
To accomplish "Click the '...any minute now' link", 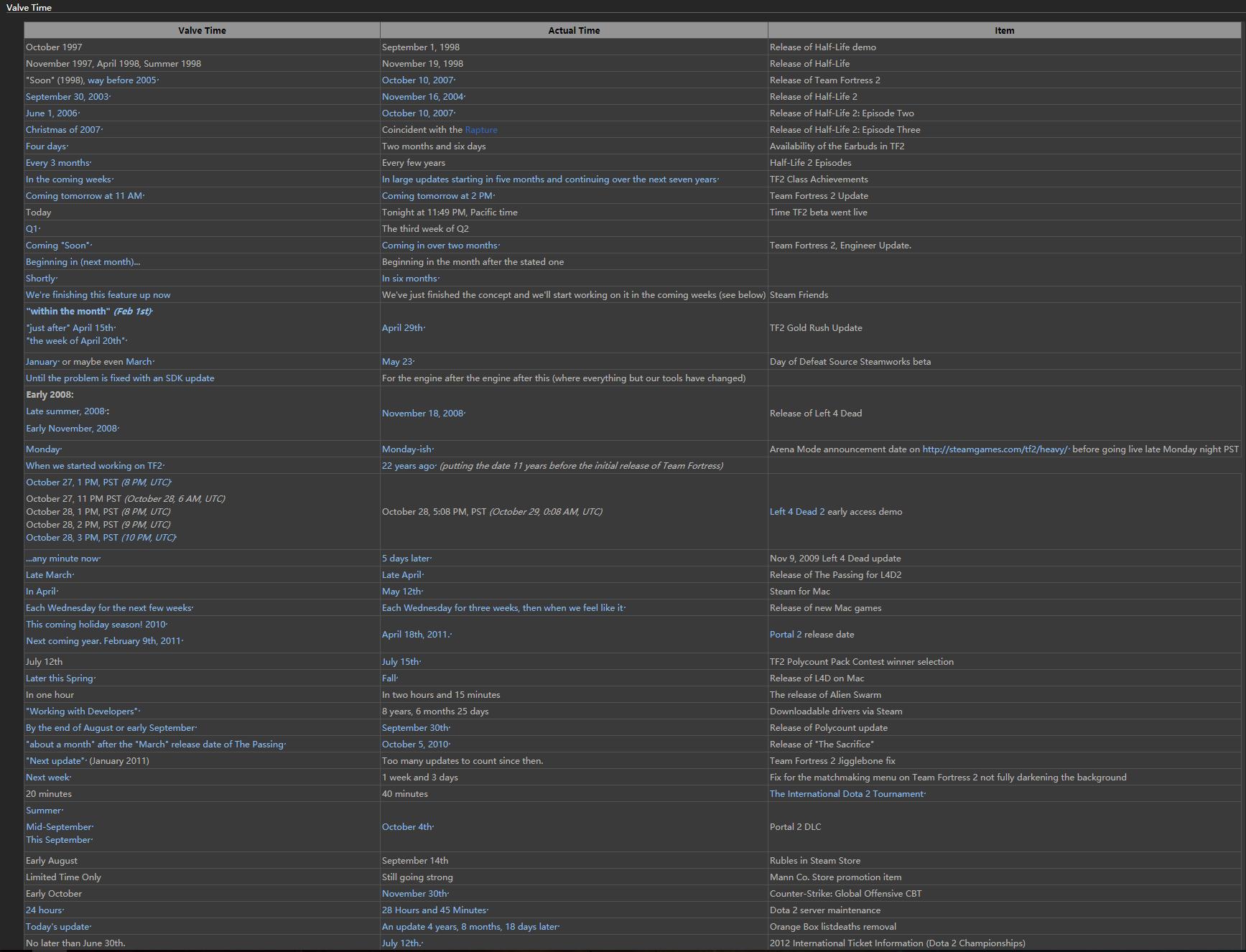I will click(62, 559).
